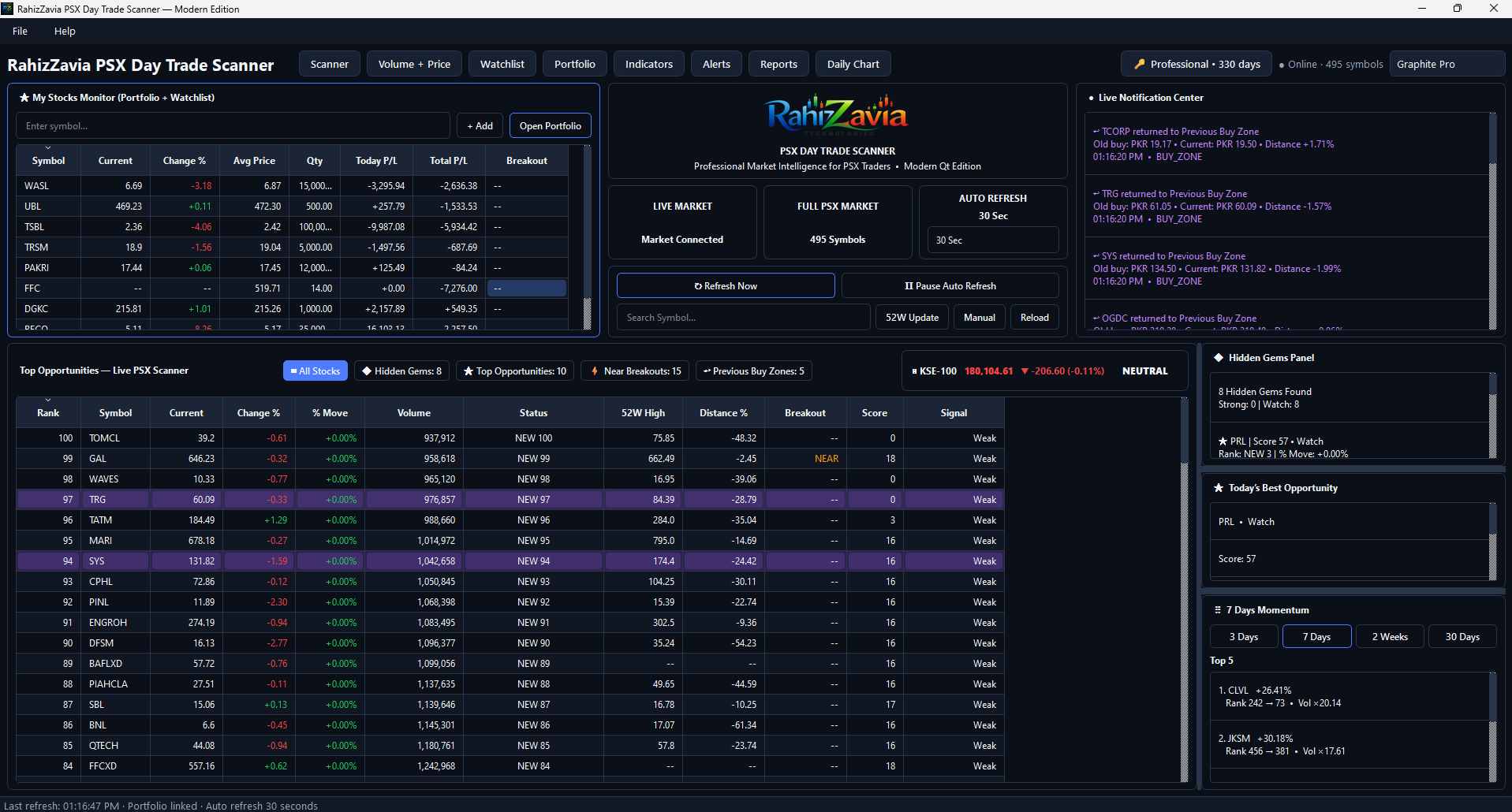
Task: Click the red down-triangle next to KSE-100 change
Action: point(1025,371)
